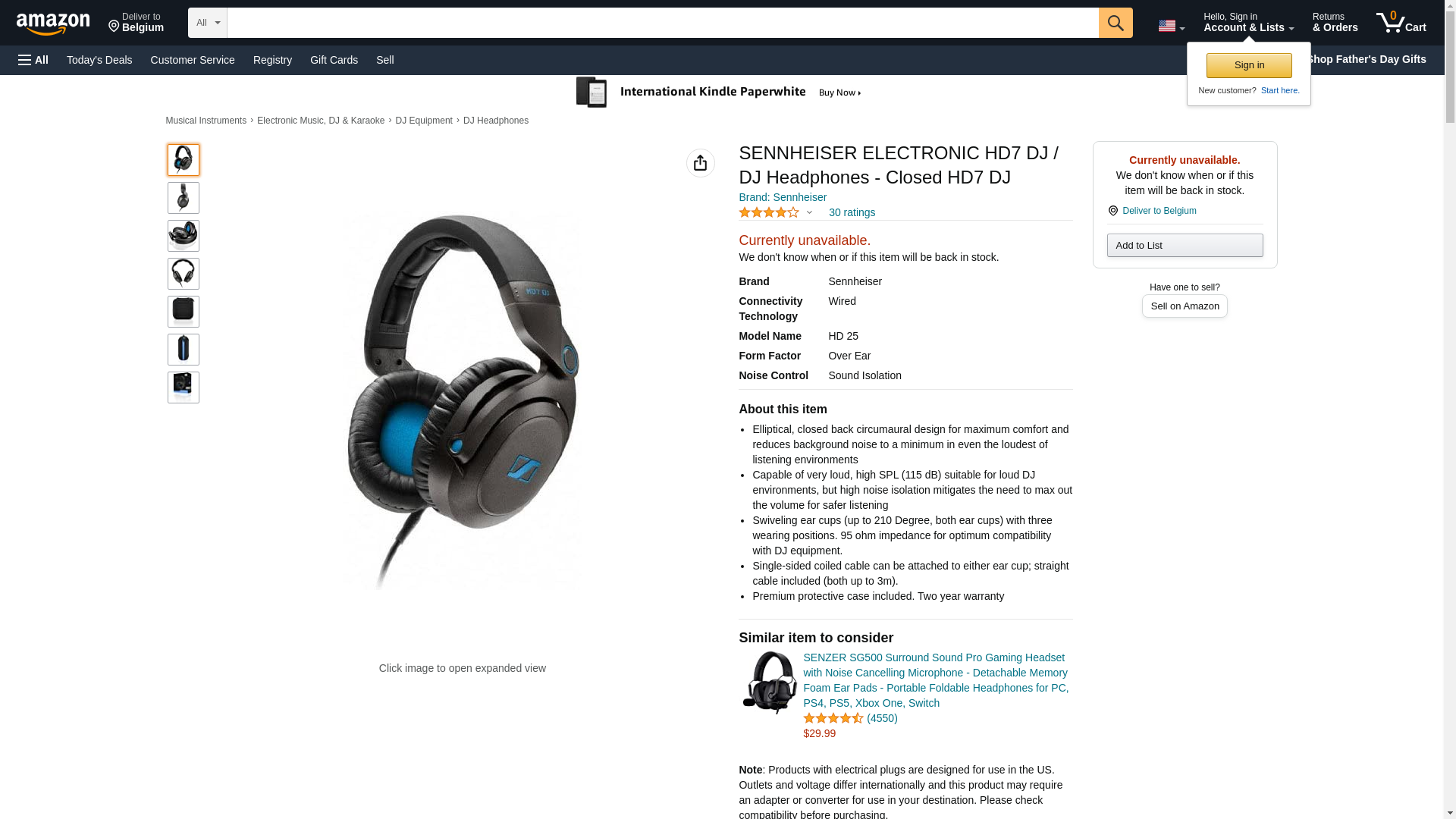Click the Brand: Sennheiser link

pos(783,197)
